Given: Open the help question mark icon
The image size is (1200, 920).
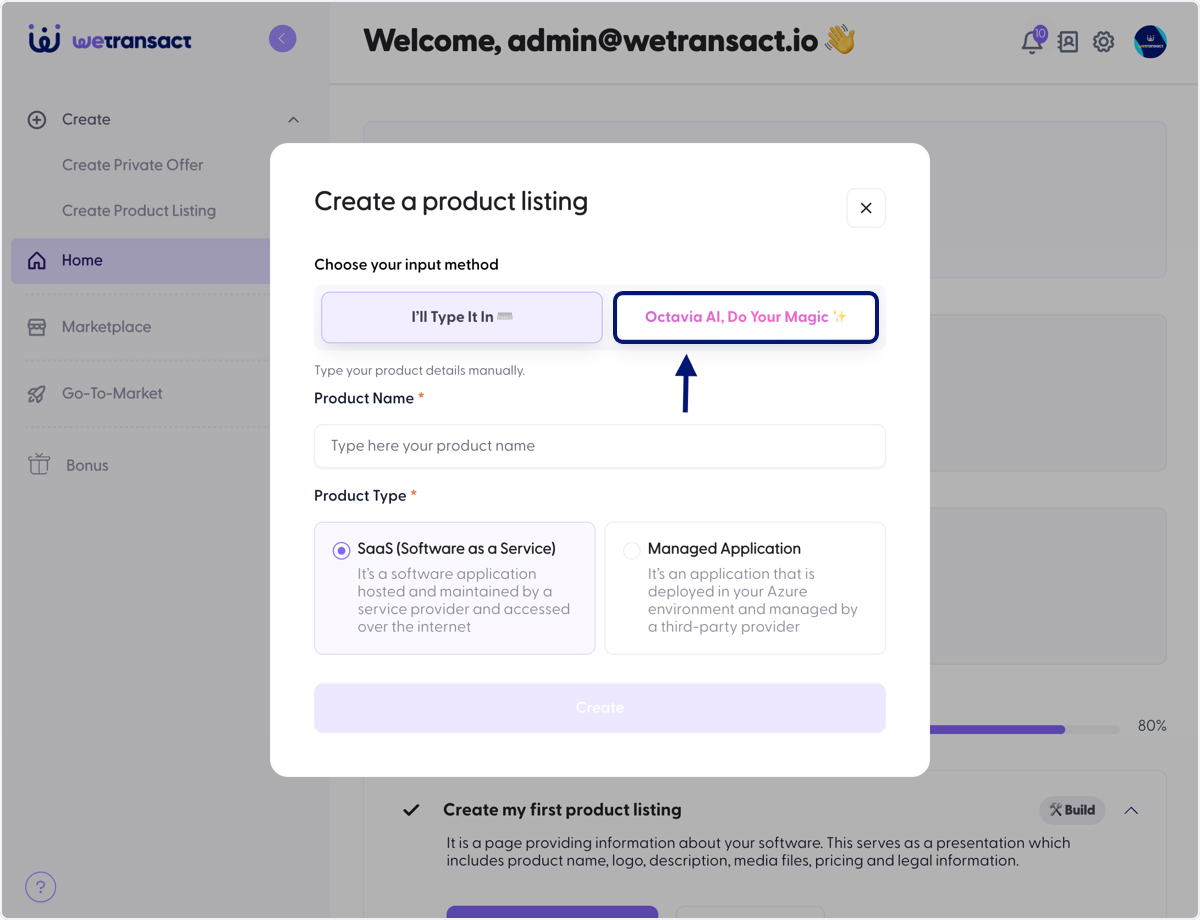Looking at the screenshot, I should pos(41,887).
